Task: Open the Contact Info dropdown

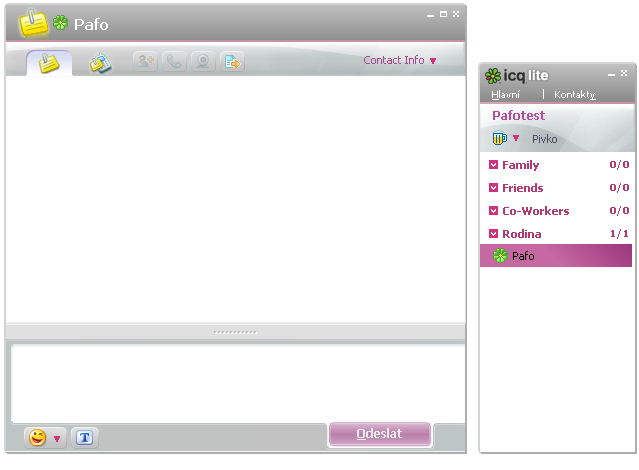Action: (x=400, y=60)
